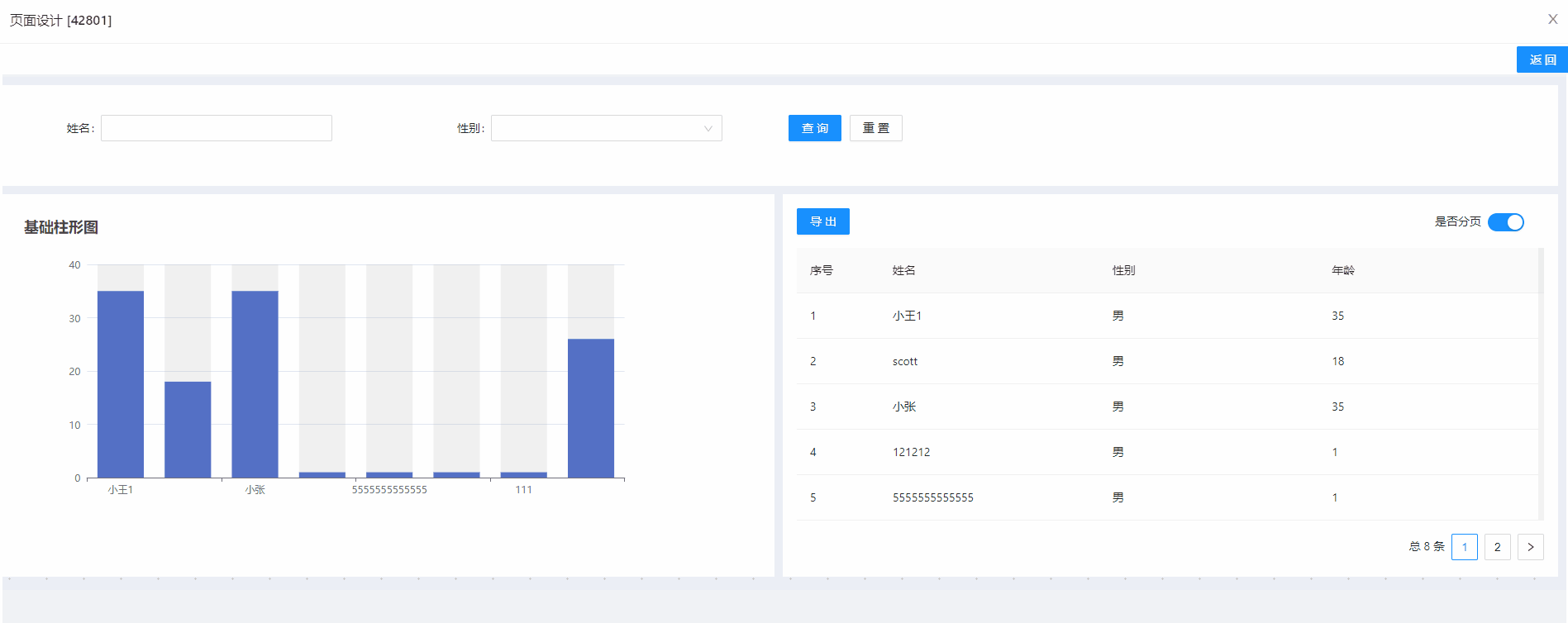This screenshot has width=1568, height=623.
Task: Click the next page arrow in pagination
Action: [1530, 547]
